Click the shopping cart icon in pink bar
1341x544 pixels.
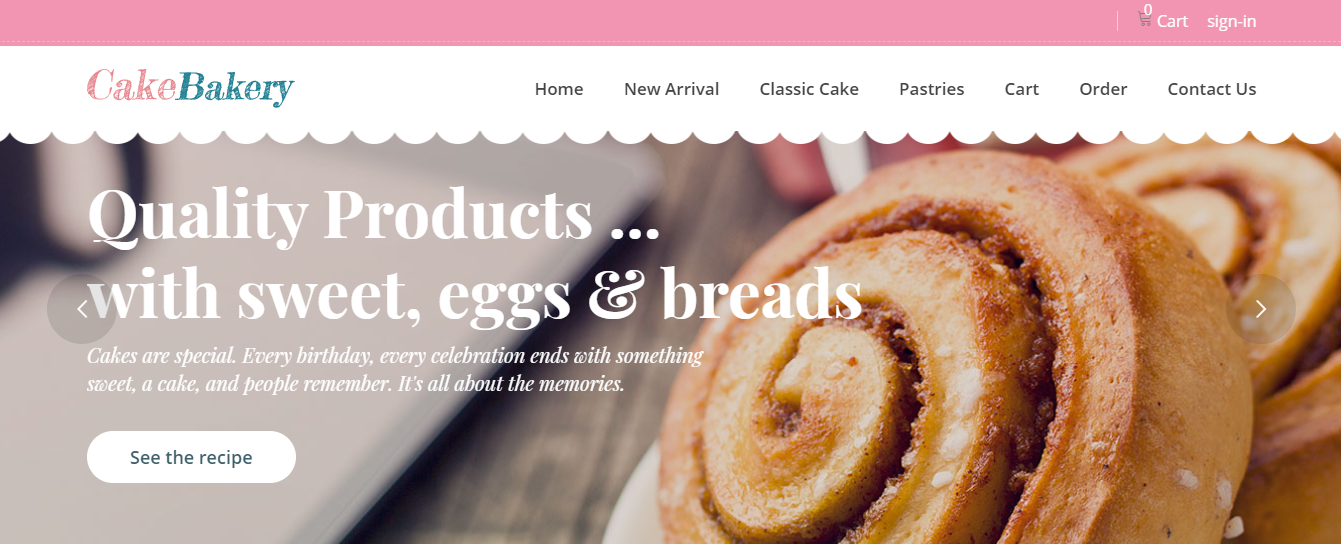coord(1144,20)
